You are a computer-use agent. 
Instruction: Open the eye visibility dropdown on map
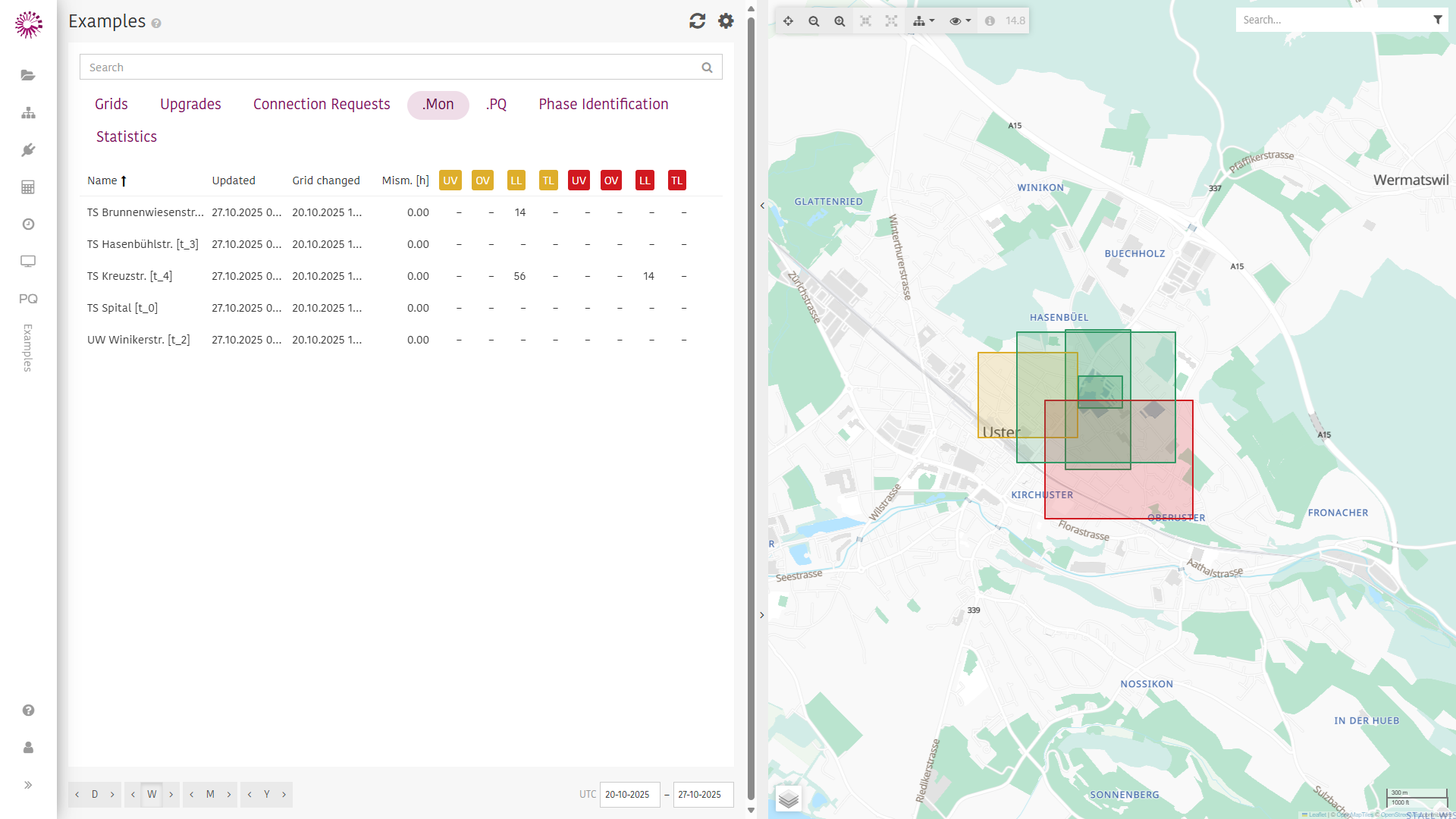(x=959, y=21)
